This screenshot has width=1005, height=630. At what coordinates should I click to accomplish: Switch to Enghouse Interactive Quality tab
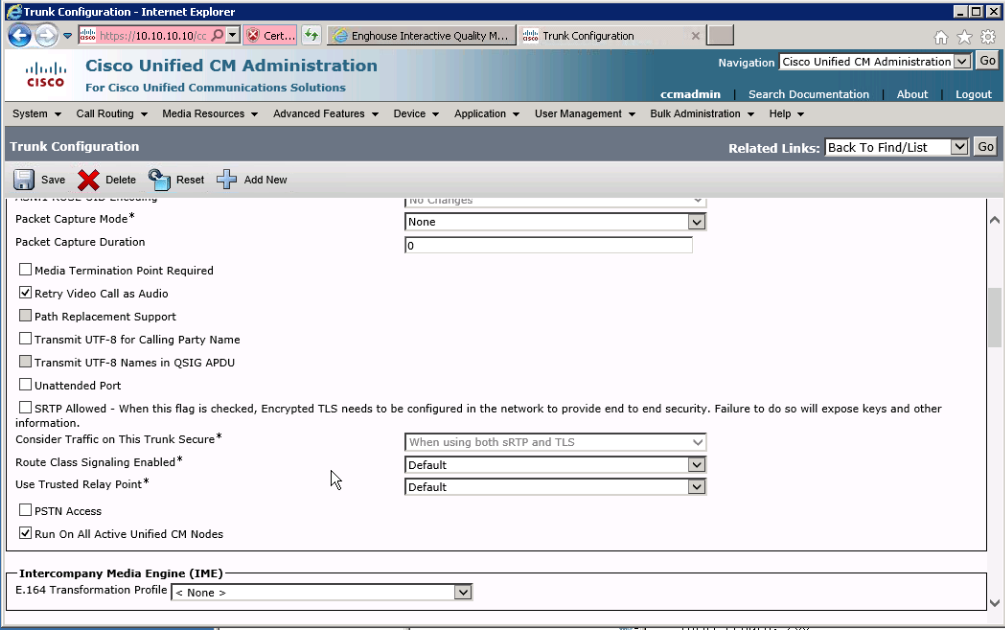coord(421,36)
